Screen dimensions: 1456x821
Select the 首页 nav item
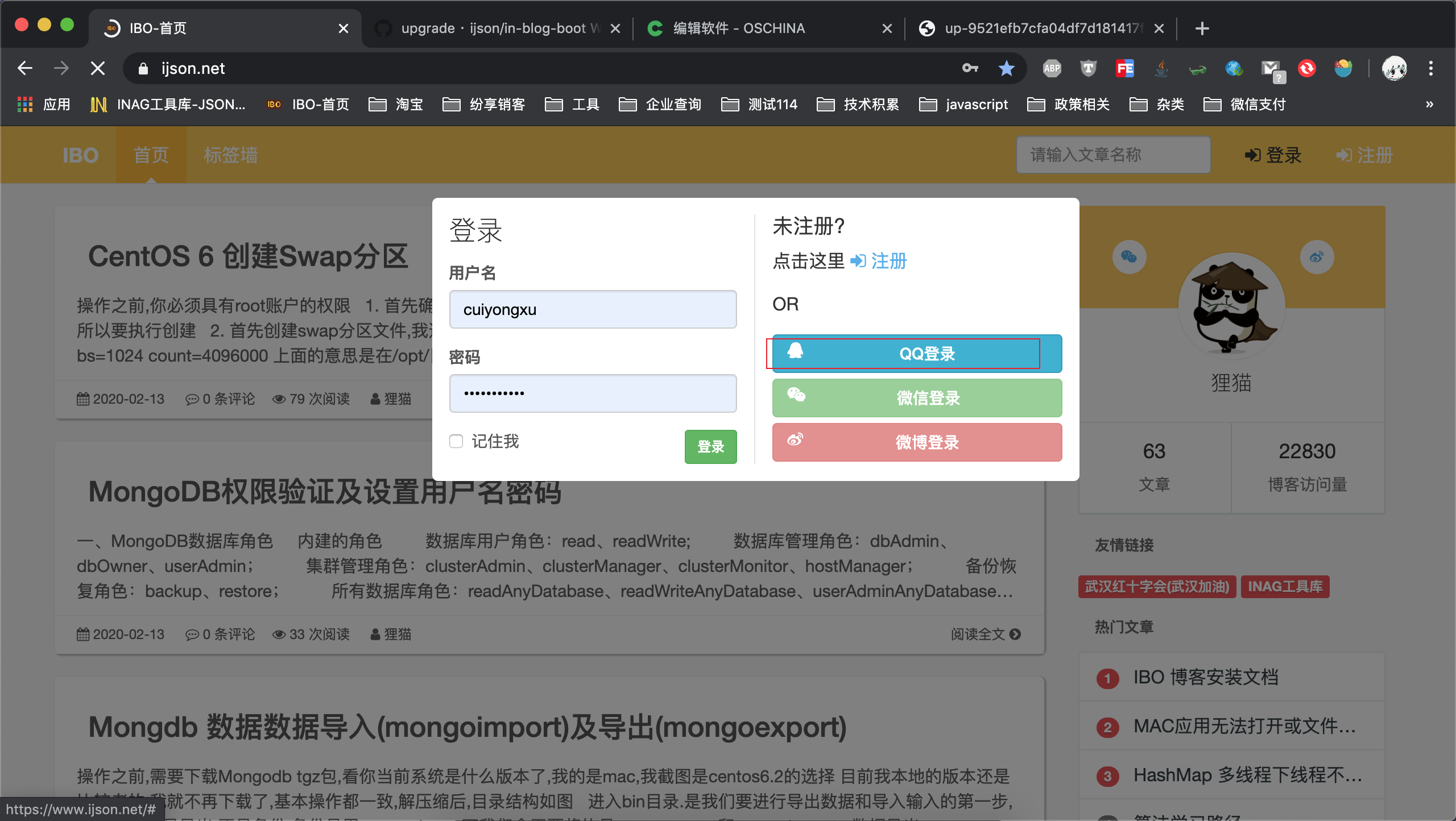pyautogui.click(x=151, y=155)
